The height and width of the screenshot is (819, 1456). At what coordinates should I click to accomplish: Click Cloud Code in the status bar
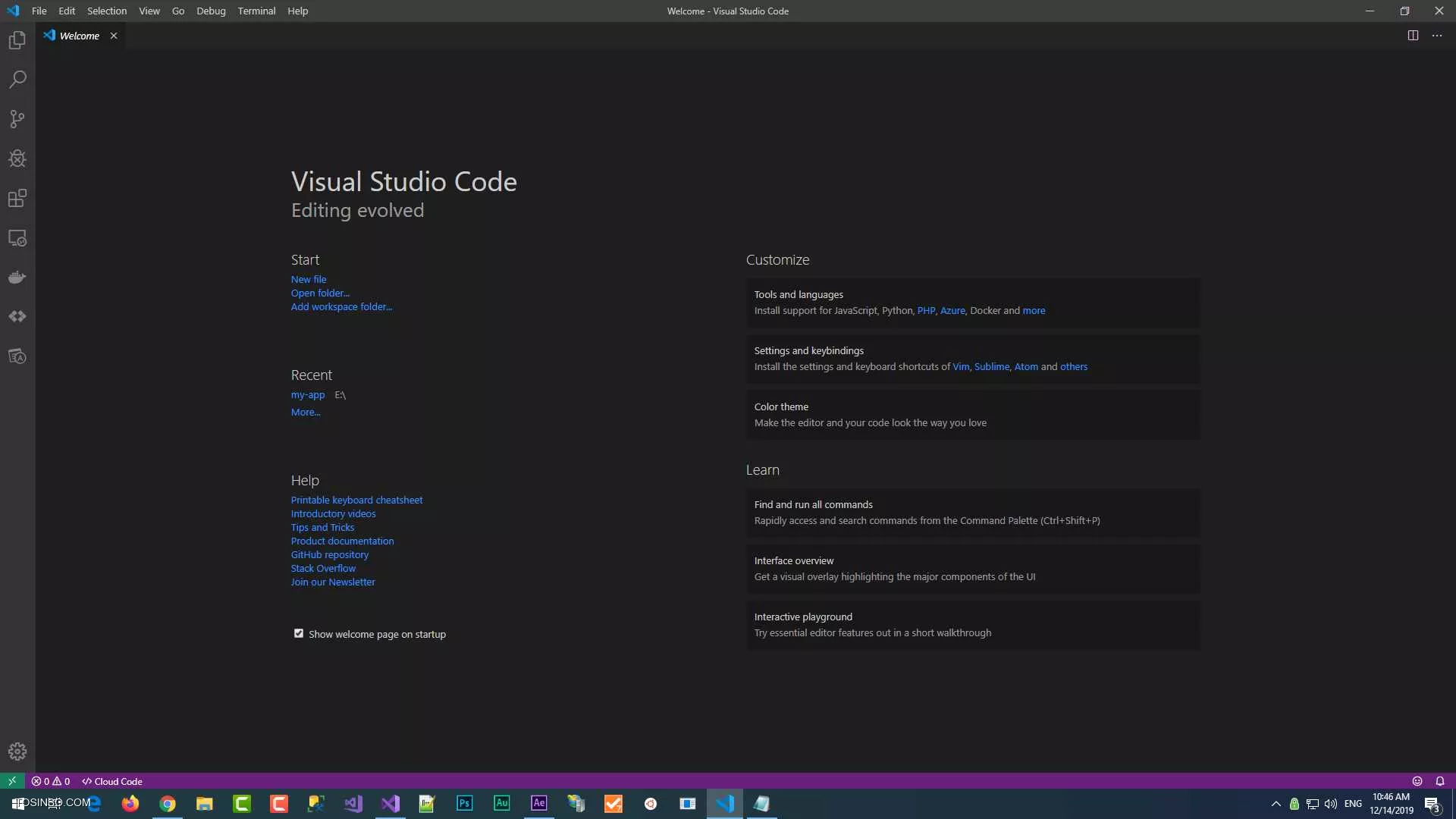pyautogui.click(x=112, y=781)
